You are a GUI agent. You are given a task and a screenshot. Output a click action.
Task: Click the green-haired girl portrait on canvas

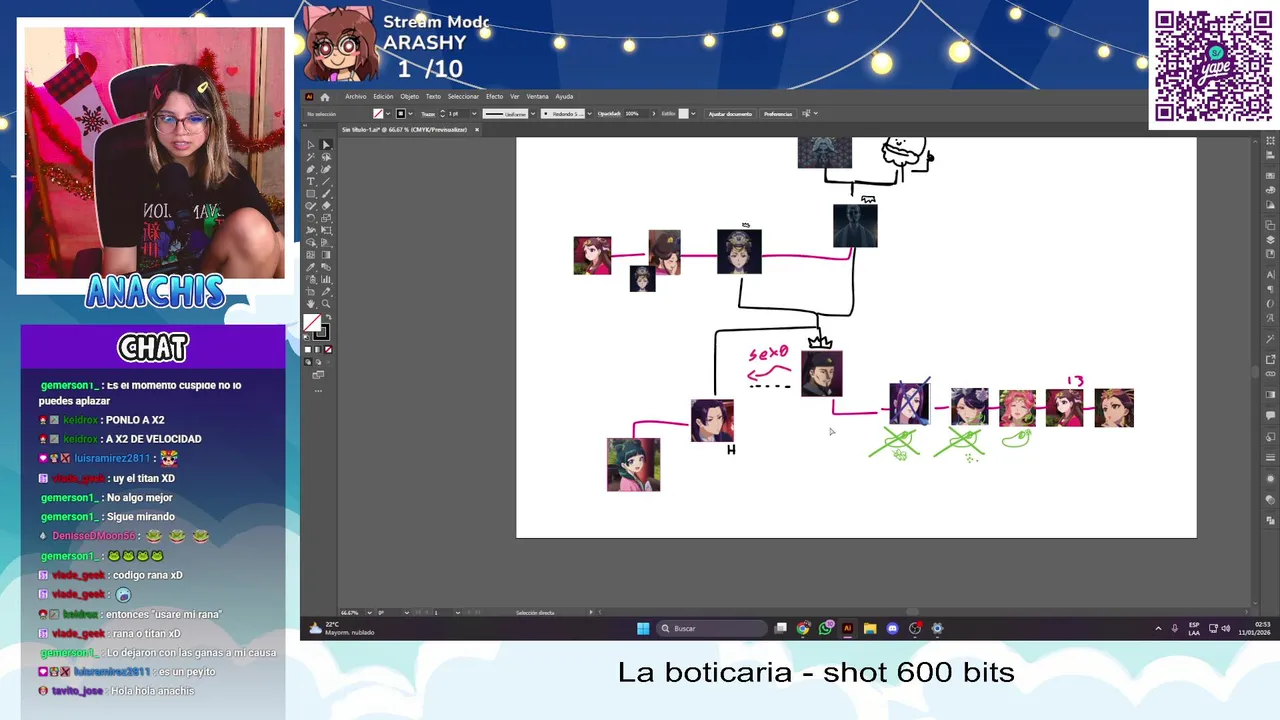coord(633,464)
